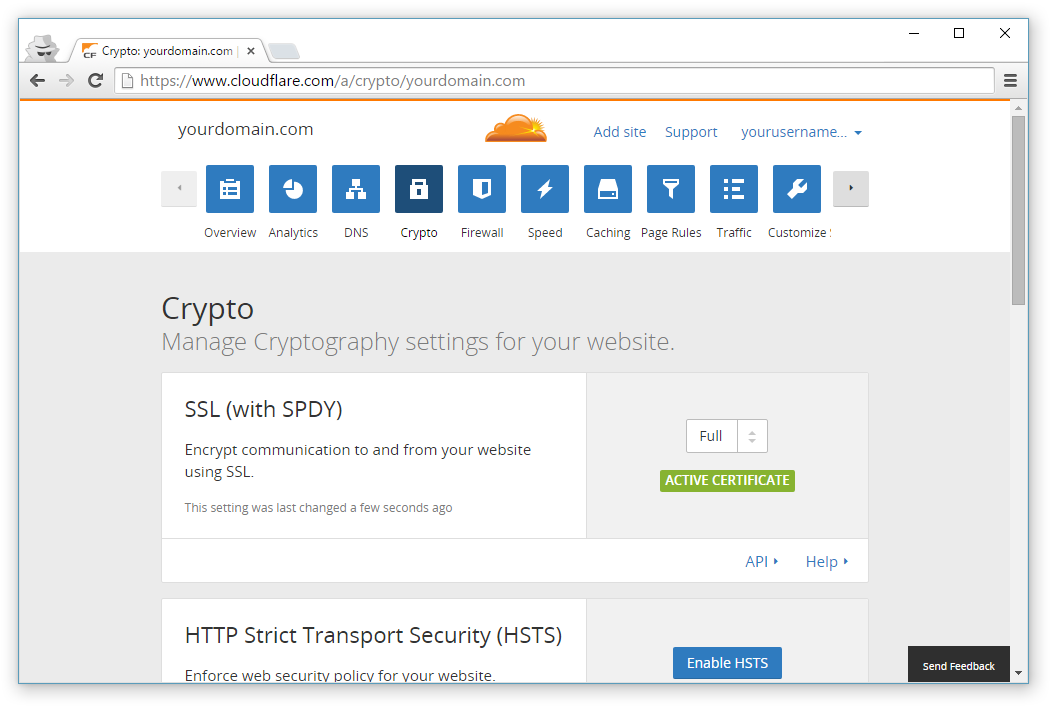Image resolution: width=1054 pixels, height=708 pixels.
Task: Select the Customize wrench icon
Action: (796, 189)
